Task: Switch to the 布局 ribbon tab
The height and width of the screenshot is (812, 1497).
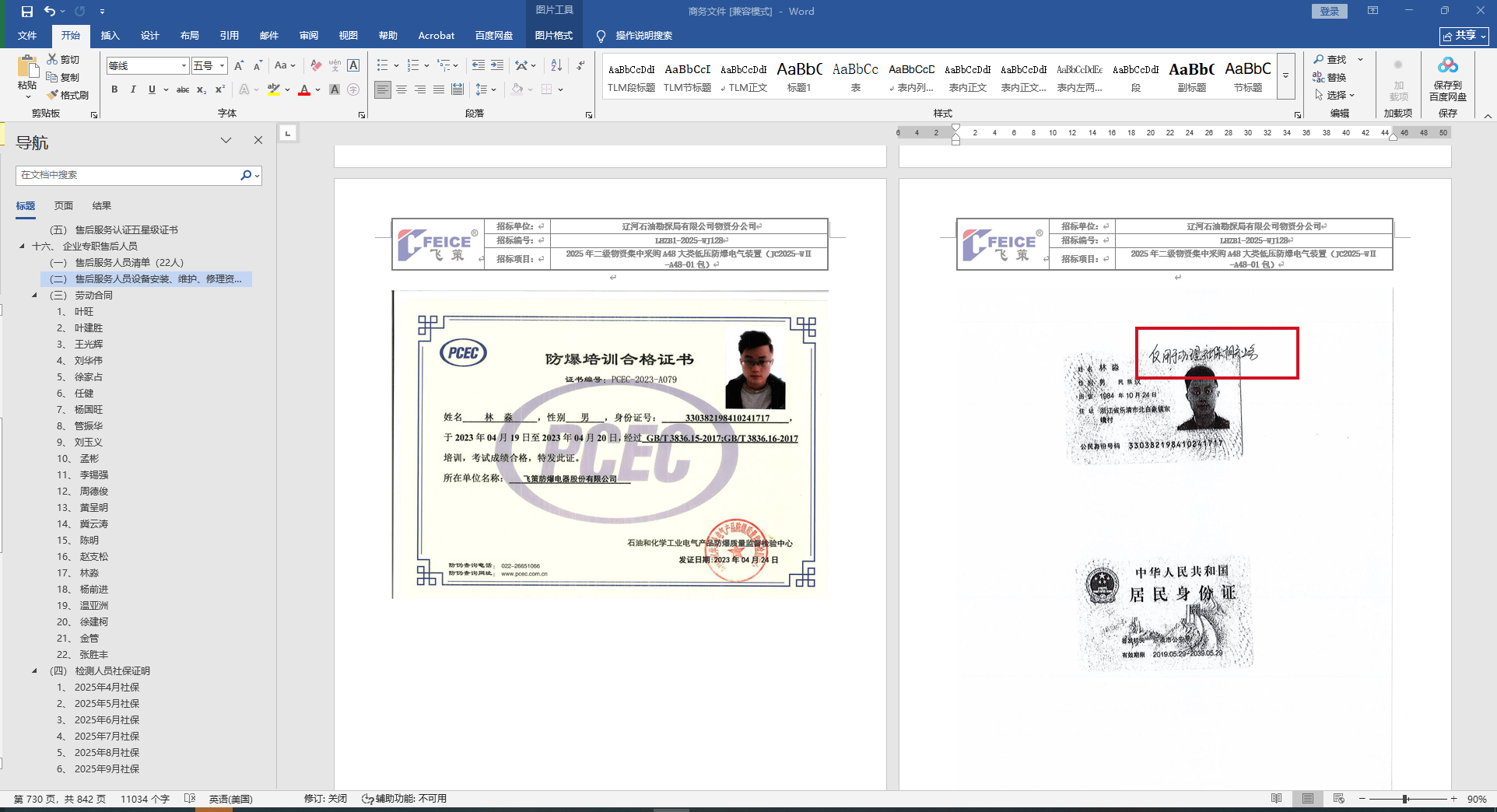Action: (x=190, y=36)
